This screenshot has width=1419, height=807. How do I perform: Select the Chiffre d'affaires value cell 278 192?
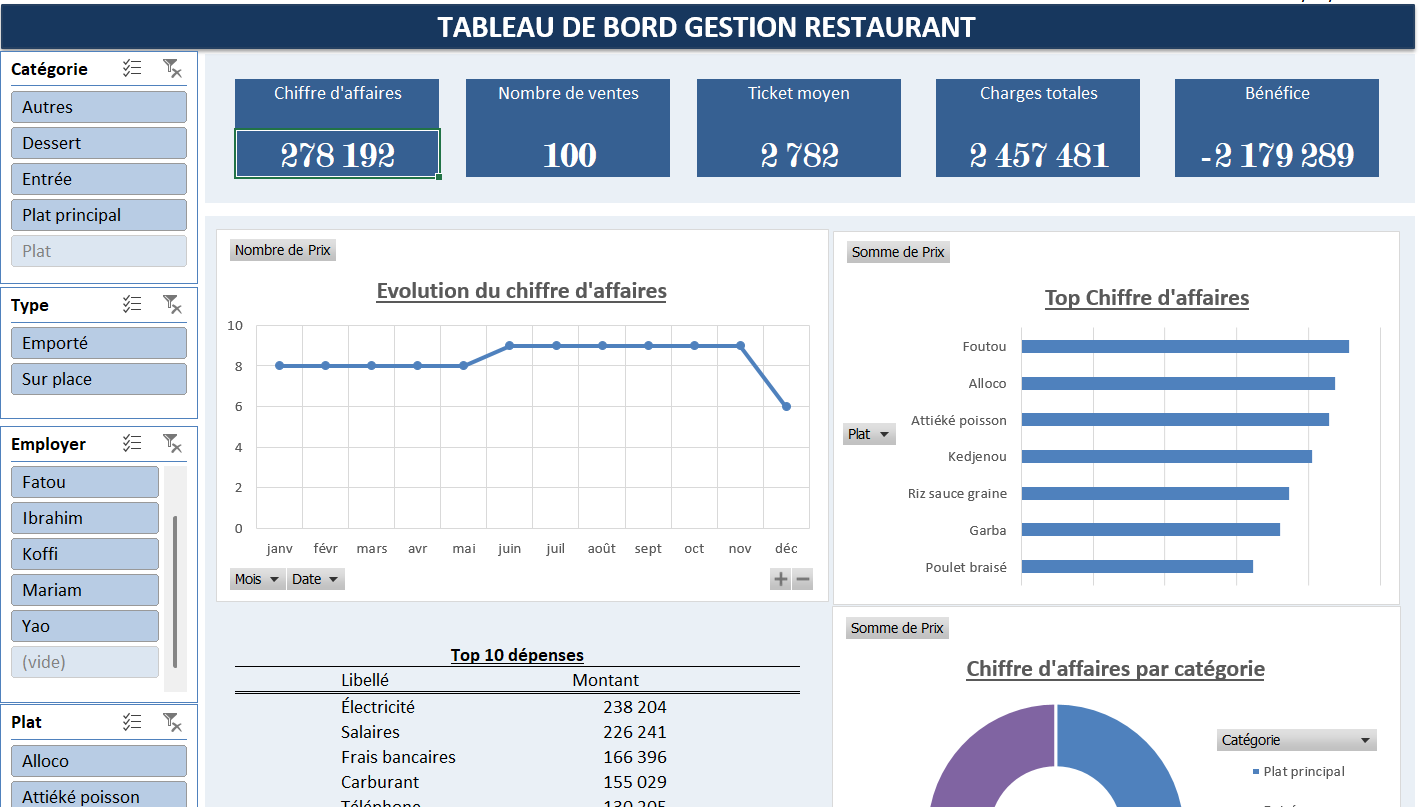337,154
